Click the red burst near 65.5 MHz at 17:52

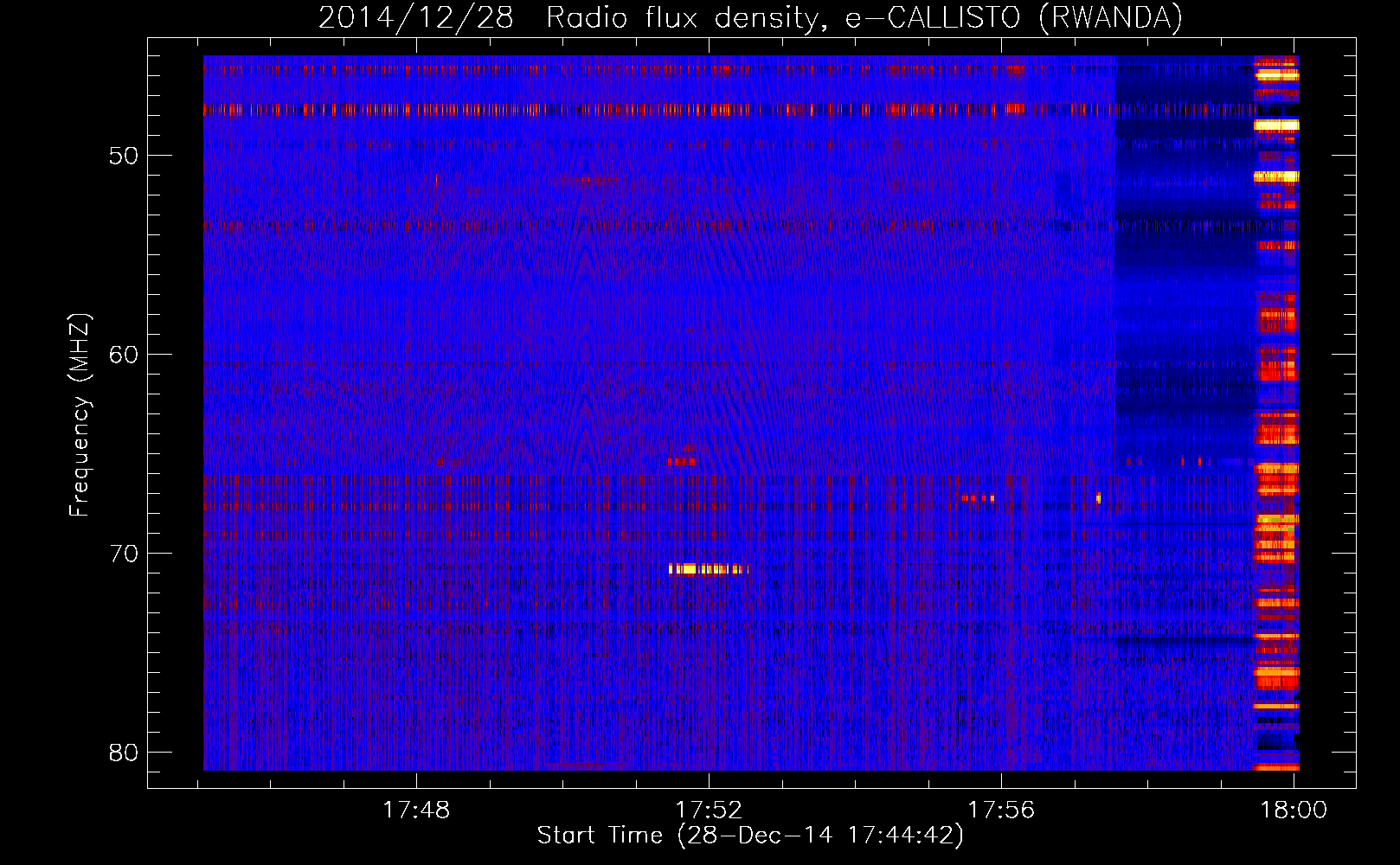[682, 461]
